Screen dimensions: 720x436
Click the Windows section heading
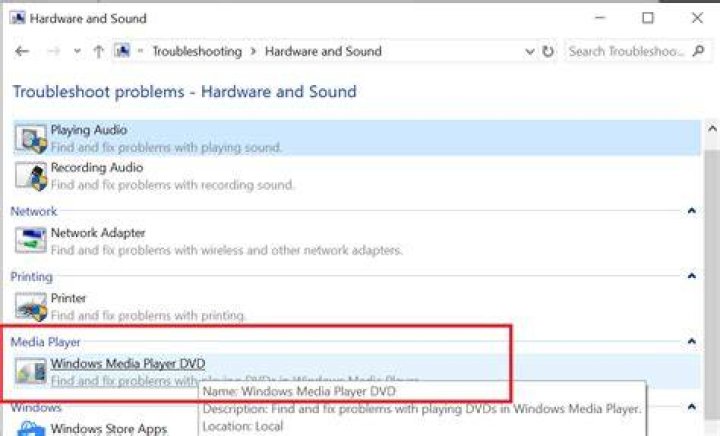36,407
